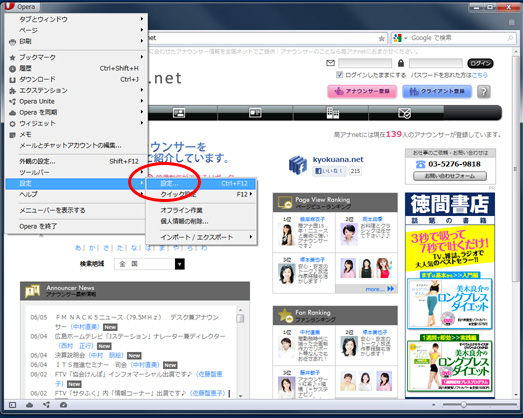Open ヘルプ menu entry

76,194
